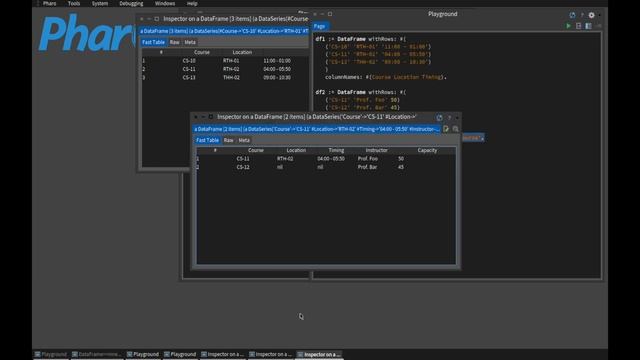Image resolution: width=640 pixels, height=360 pixels.
Task: Click the df1 assignment line in the Playground code
Action: (361, 39)
